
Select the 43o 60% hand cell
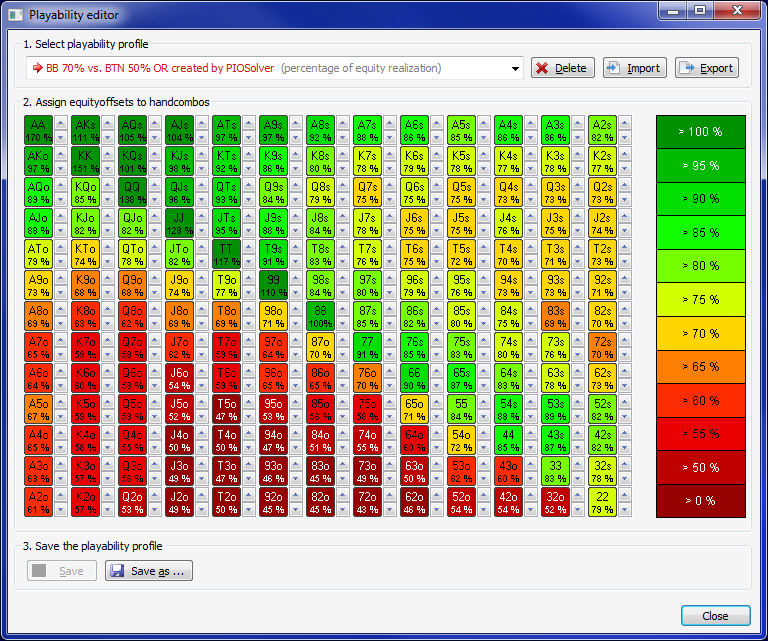(508, 471)
